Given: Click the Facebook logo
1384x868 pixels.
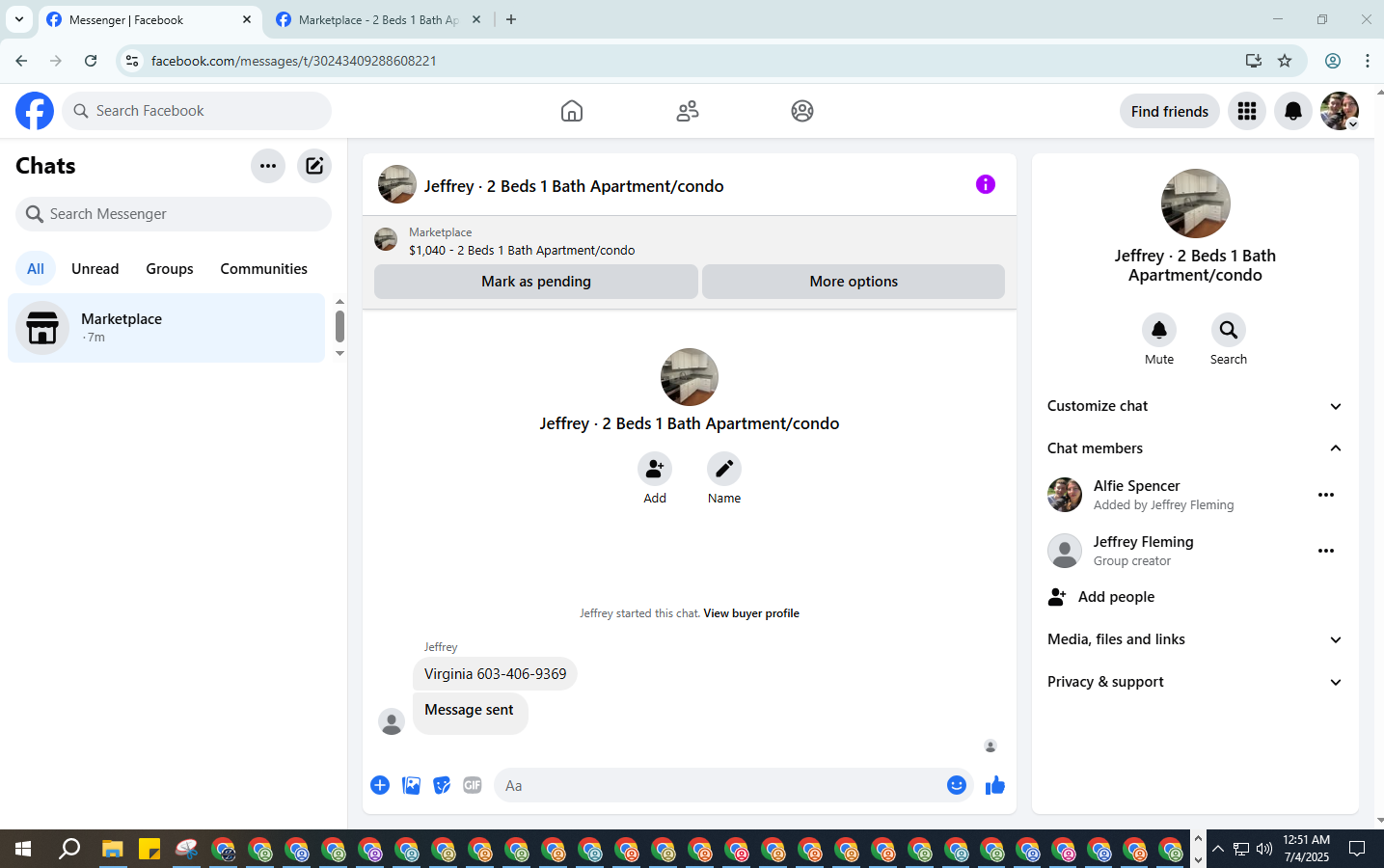Looking at the screenshot, I should pos(35,111).
